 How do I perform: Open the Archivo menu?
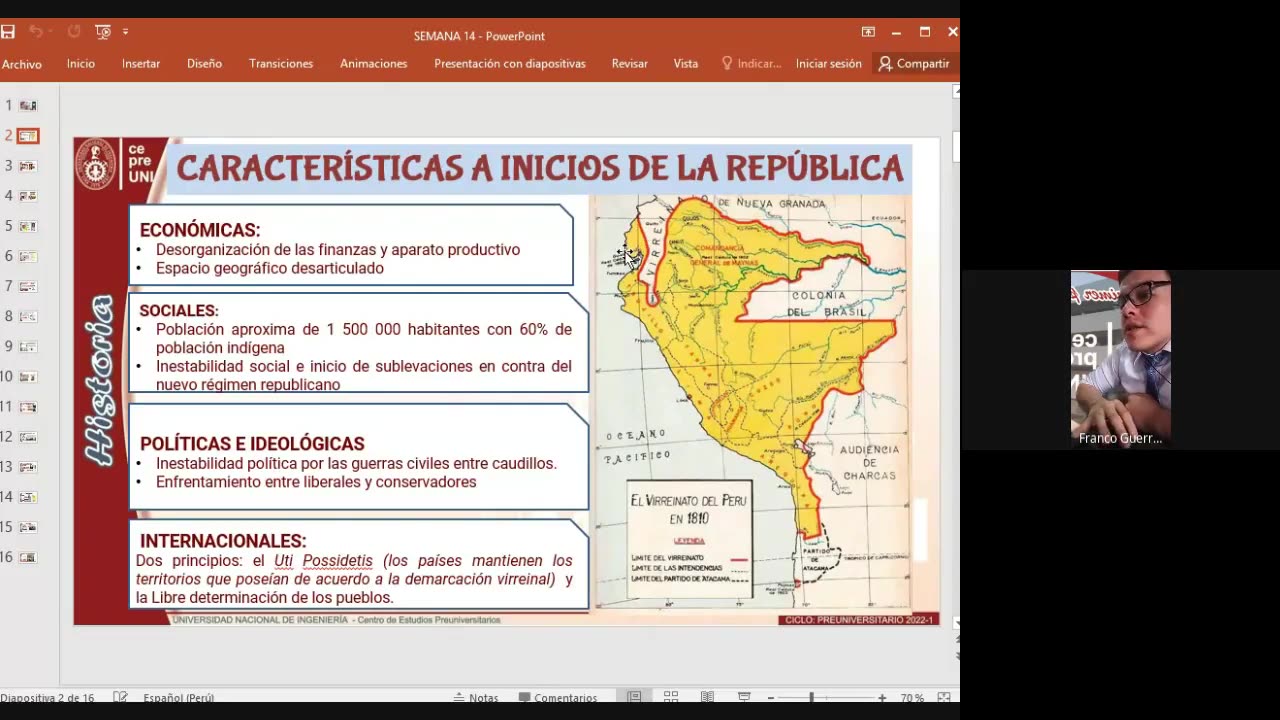point(22,64)
